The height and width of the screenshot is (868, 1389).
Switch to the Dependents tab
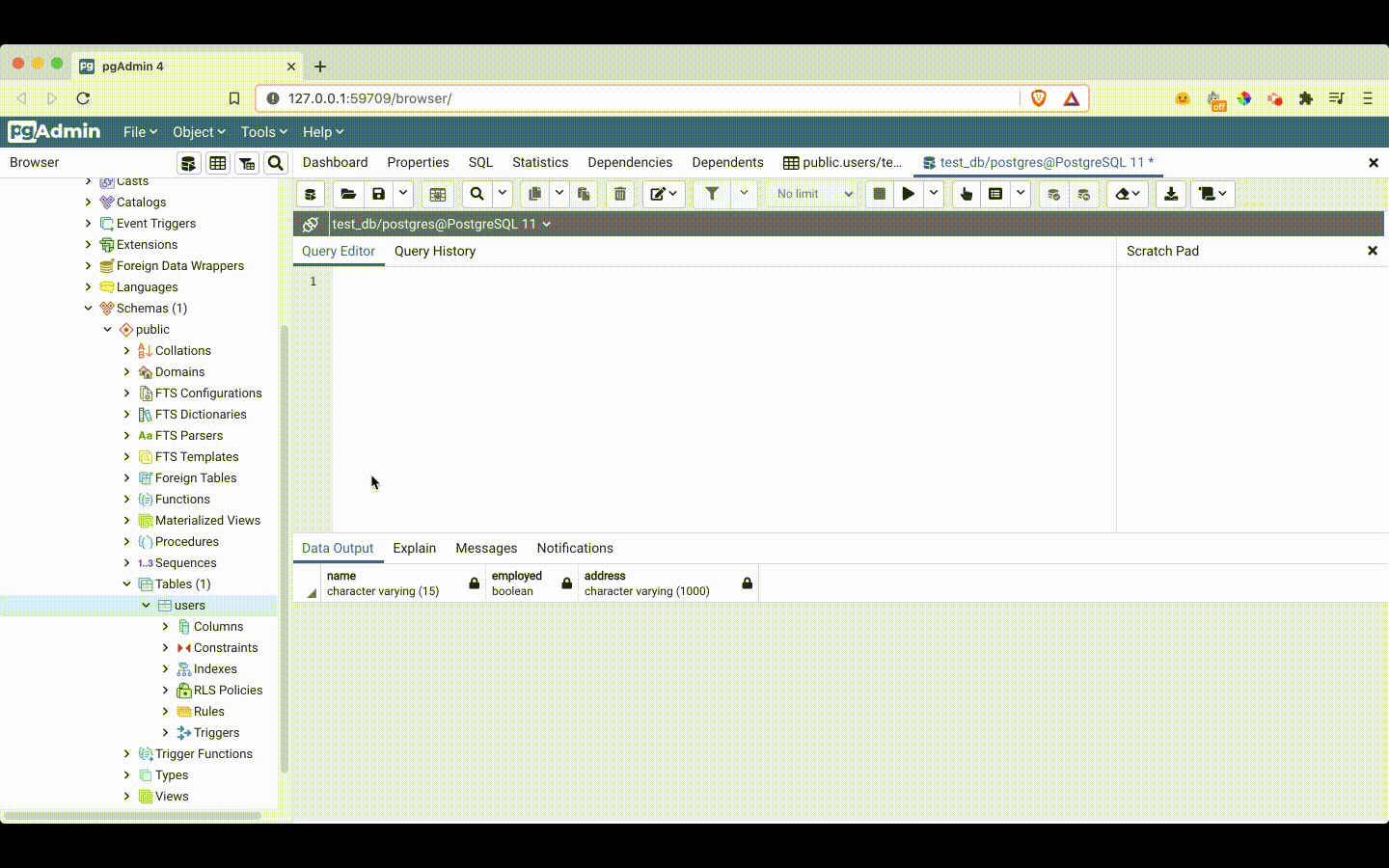click(x=727, y=163)
